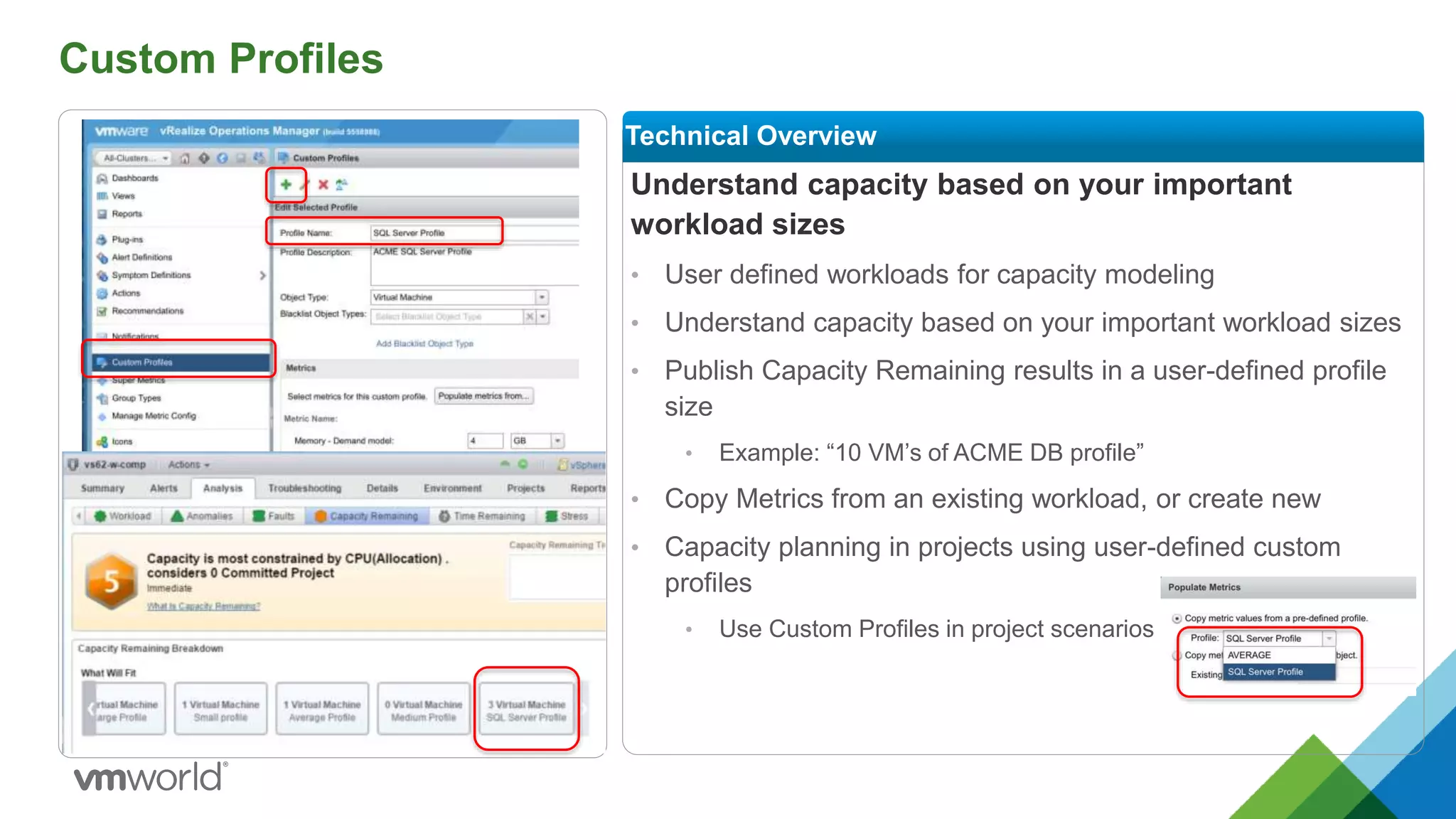Select the 0 Virtual Machine Medium Profile card
Viewport: 1456px width, 819px height.
coord(424,710)
